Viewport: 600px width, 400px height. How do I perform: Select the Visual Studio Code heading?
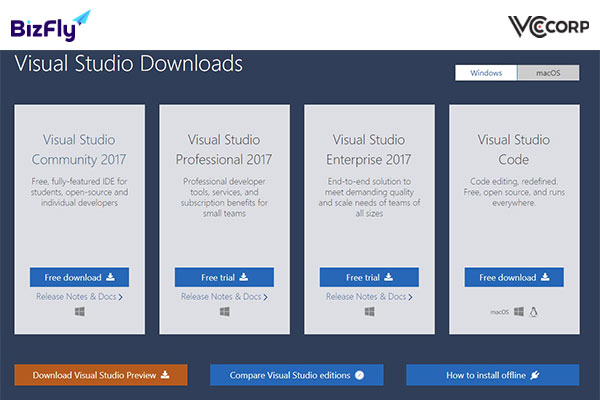514,150
